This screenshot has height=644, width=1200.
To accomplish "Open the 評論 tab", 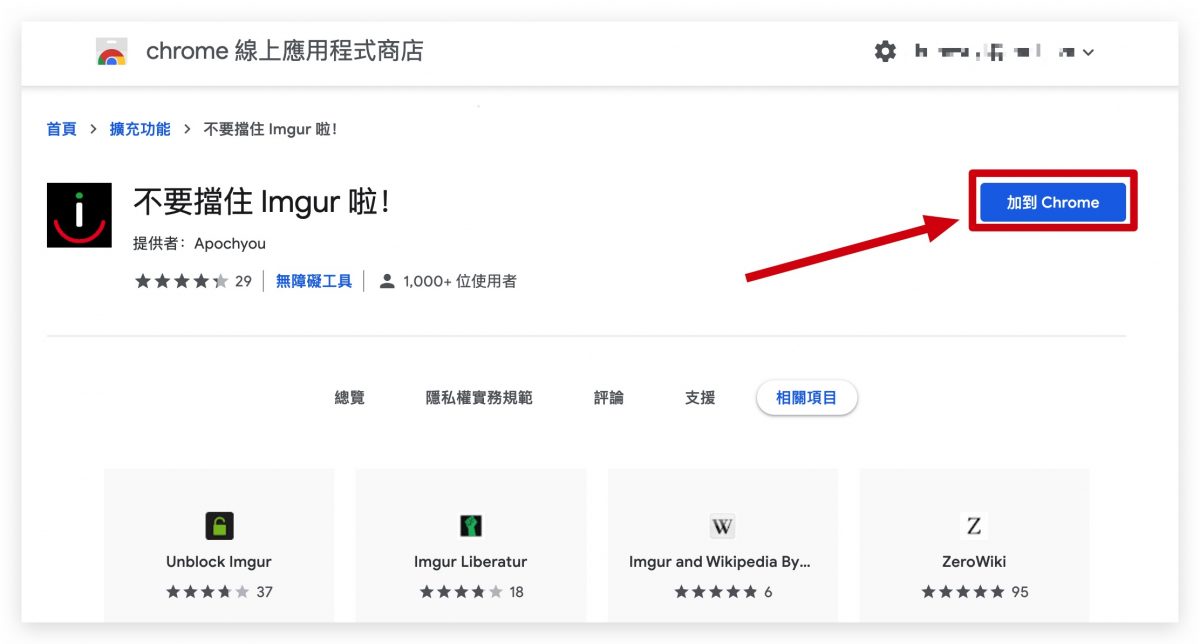I will click(x=608, y=398).
